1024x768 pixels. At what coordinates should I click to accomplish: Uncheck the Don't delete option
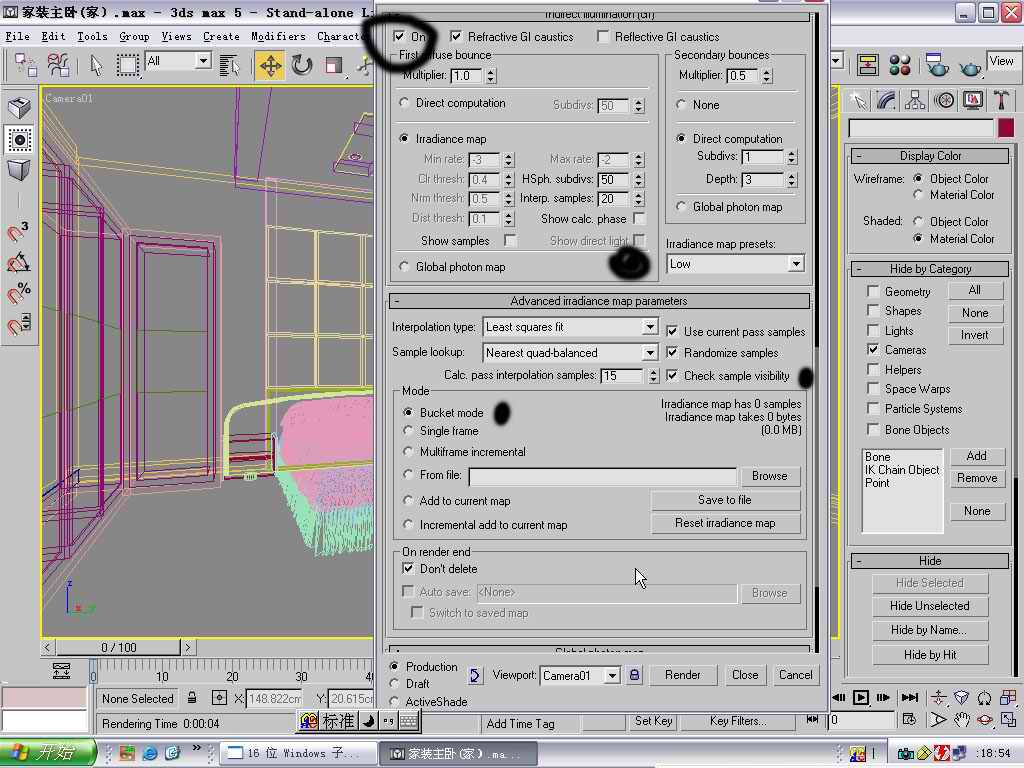(x=408, y=568)
